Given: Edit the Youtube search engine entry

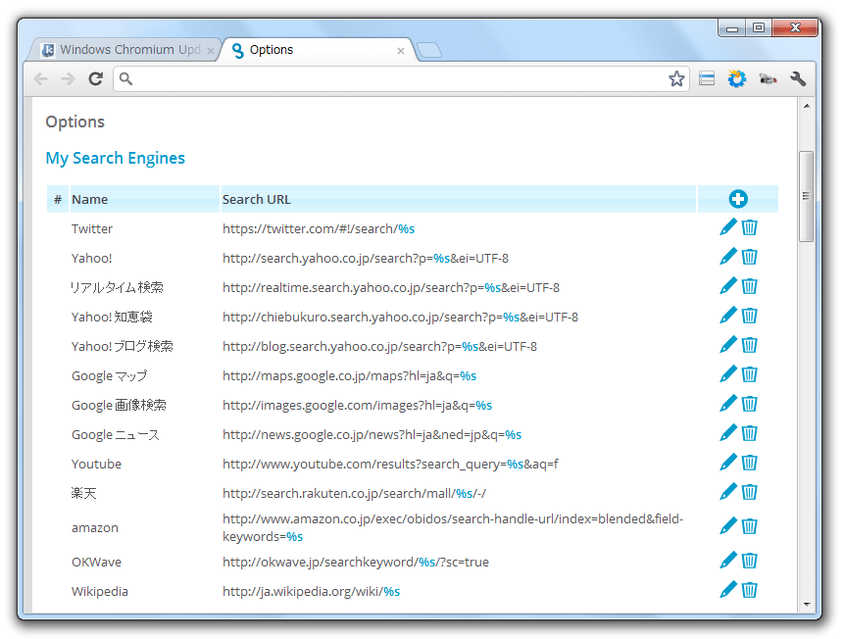Looking at the screenshot, I should point(728,462).
